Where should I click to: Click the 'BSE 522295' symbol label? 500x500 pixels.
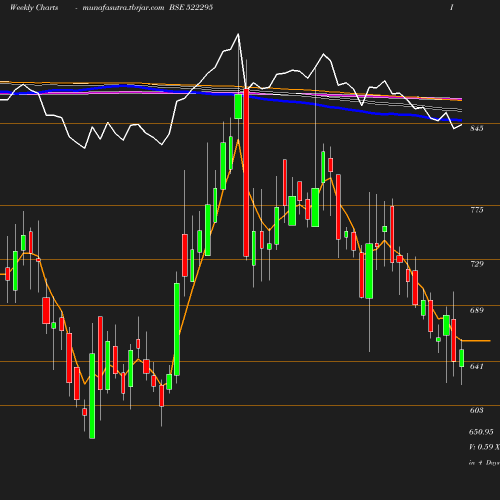pos(191,7)
